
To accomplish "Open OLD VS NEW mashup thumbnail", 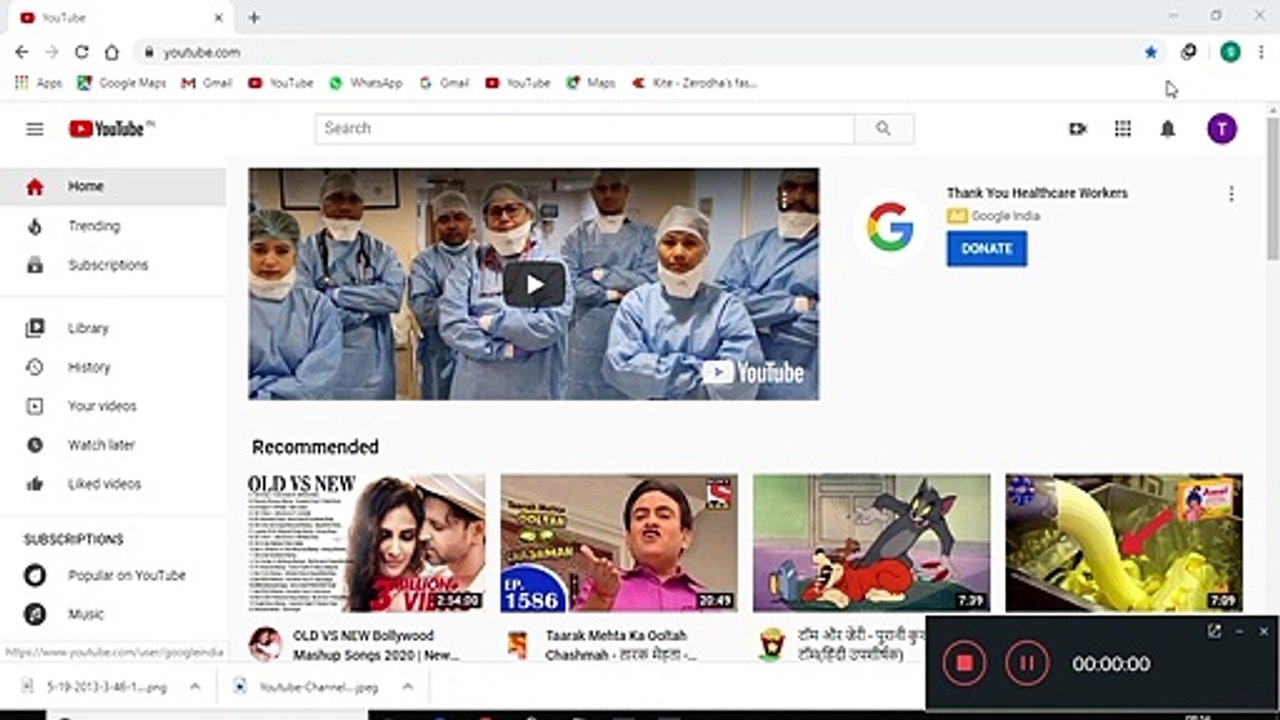I will [367, 543].
